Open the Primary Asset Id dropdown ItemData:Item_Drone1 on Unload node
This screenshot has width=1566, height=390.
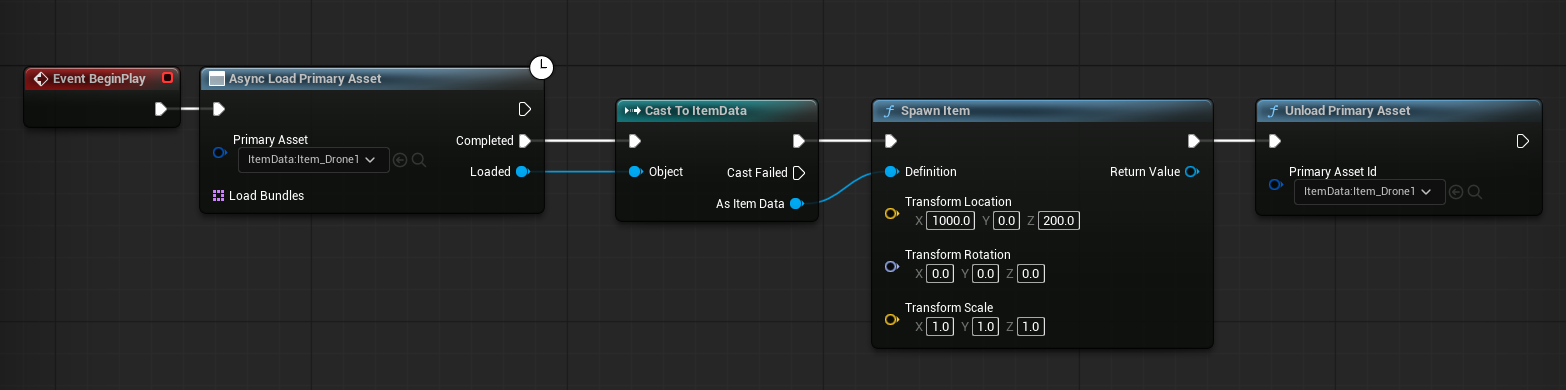click(x=1369, y=191)
